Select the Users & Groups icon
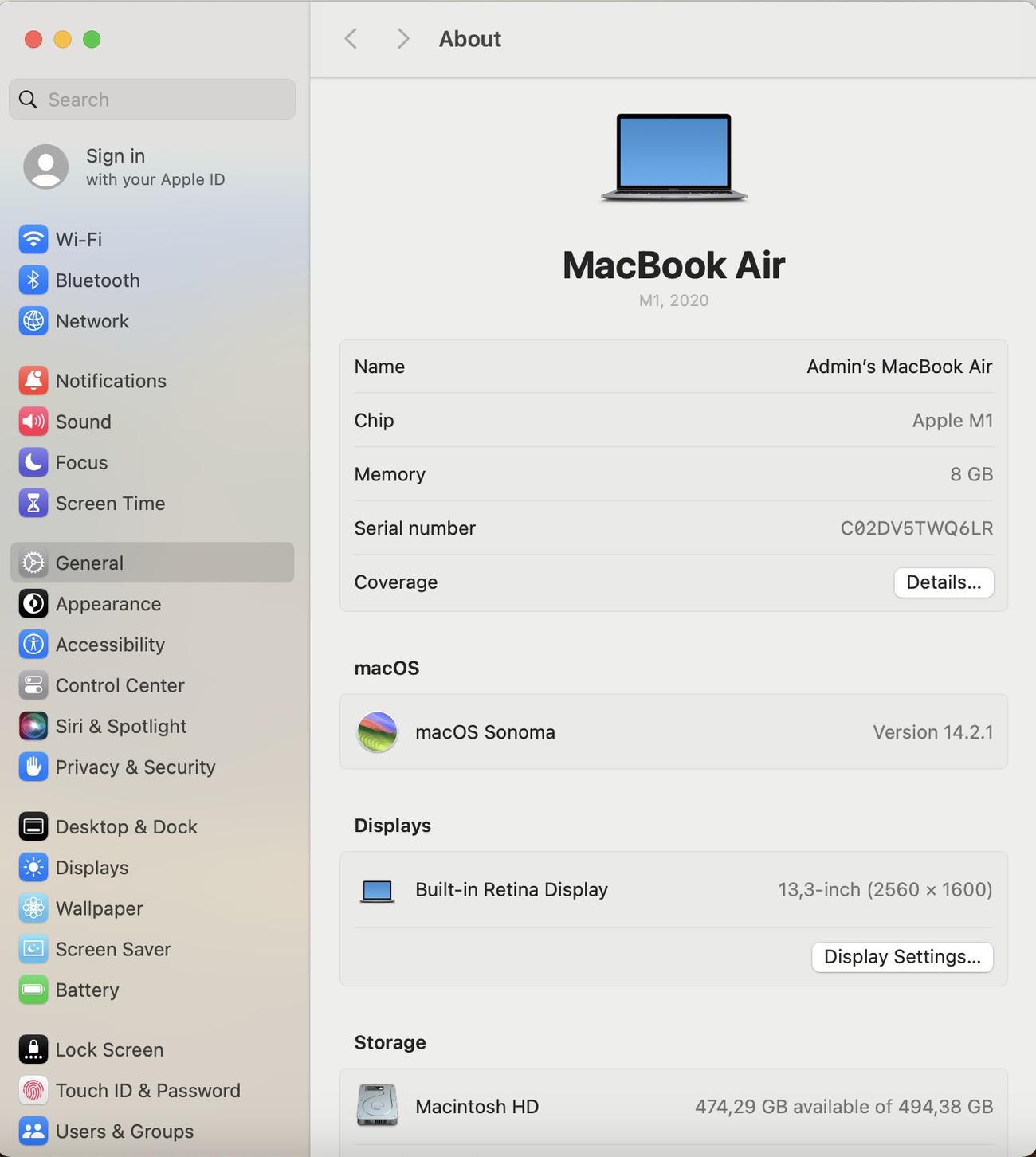The height and width of the screenshot is (1157, 1036). pyautogui.click(x=33, y=1132)
